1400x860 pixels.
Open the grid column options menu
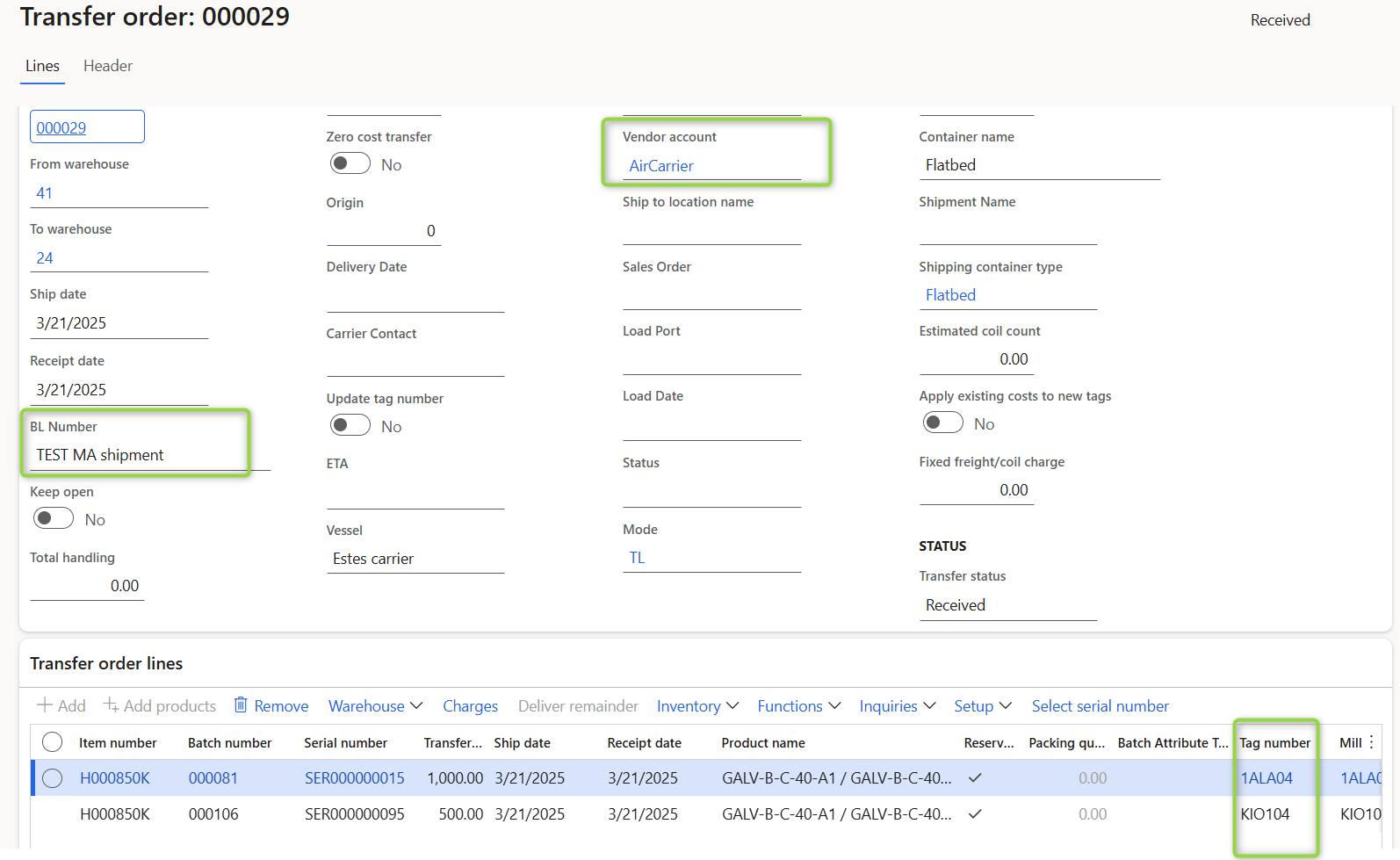1371,742
